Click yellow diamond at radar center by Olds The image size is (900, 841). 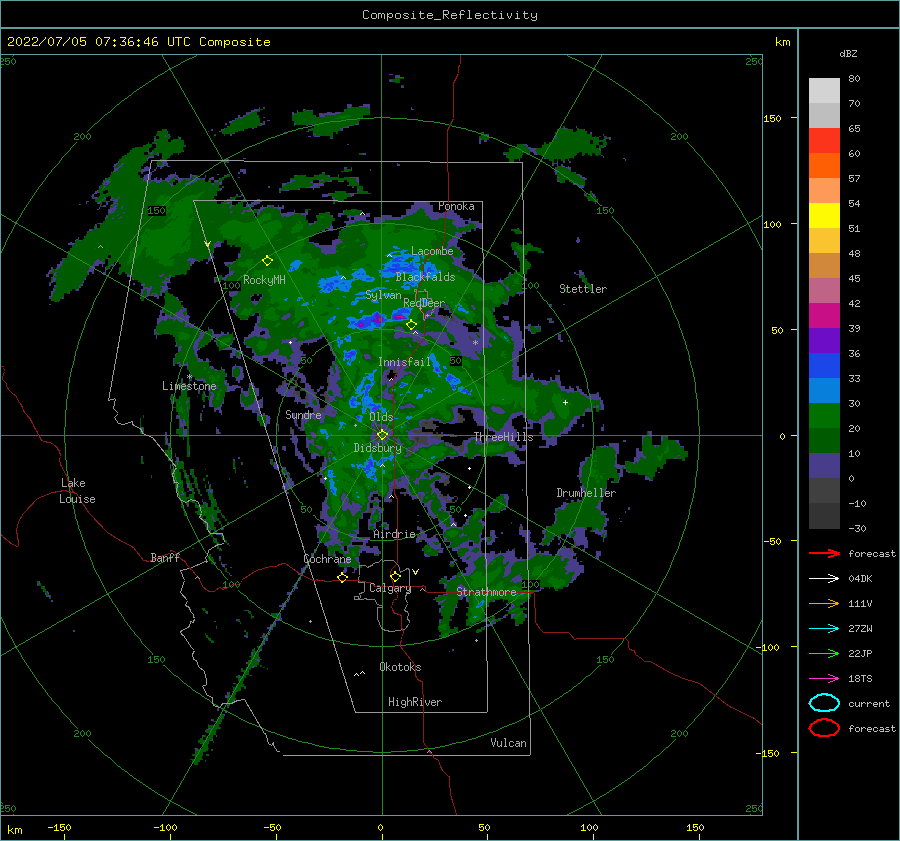pos(382,435)
